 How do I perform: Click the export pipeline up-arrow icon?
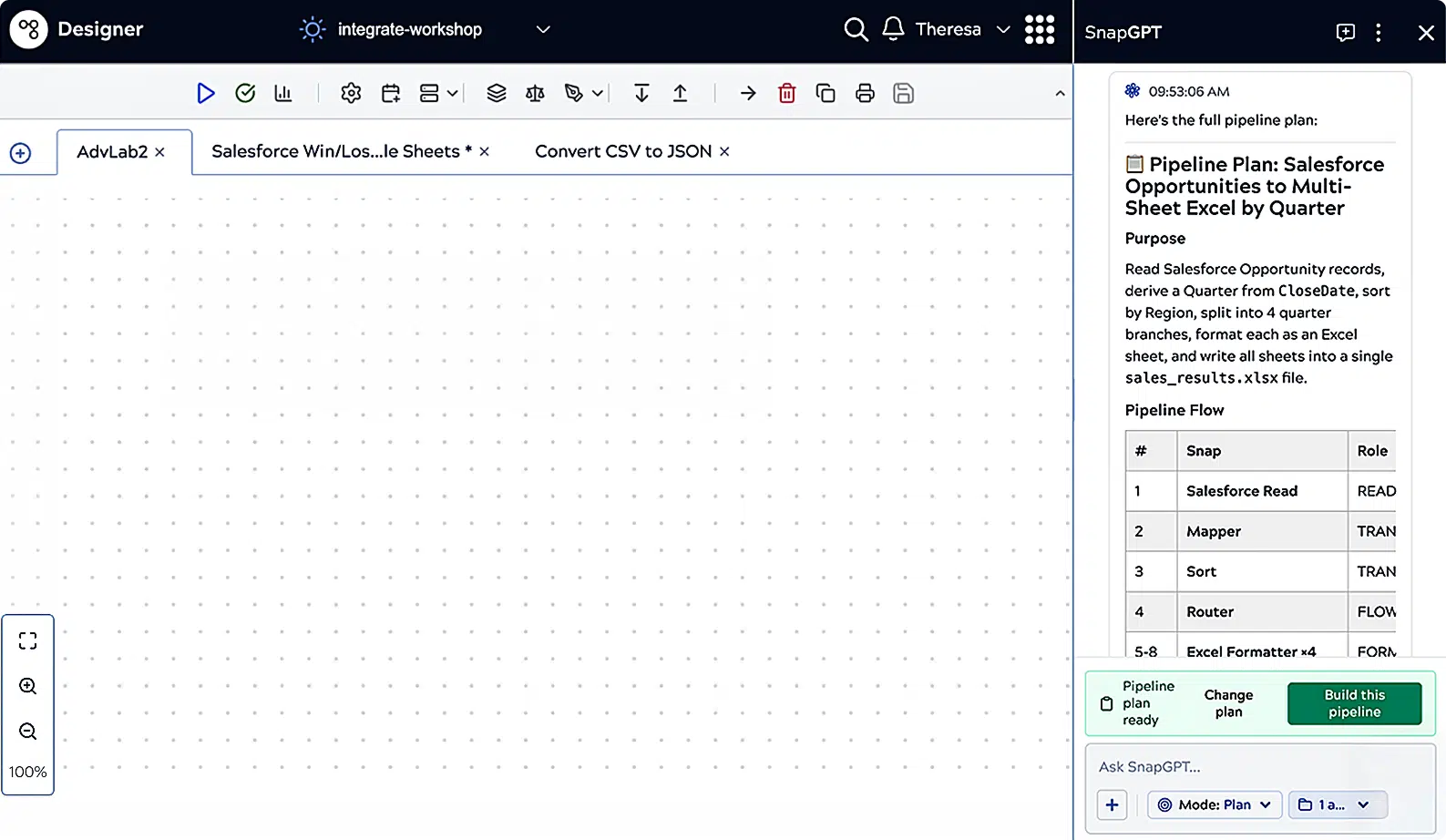(x=680, y=93)
